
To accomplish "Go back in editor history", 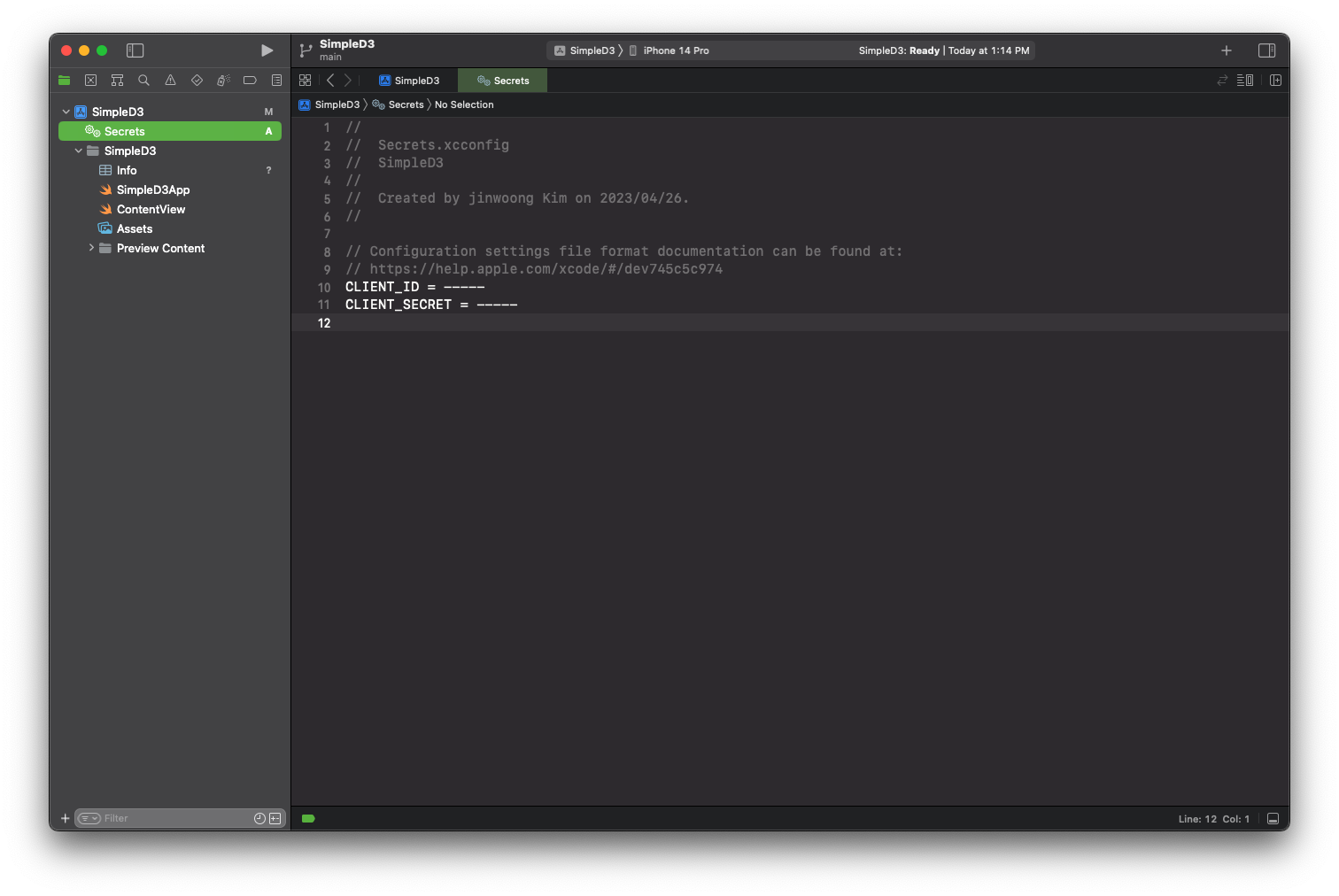I will (330, 81).
